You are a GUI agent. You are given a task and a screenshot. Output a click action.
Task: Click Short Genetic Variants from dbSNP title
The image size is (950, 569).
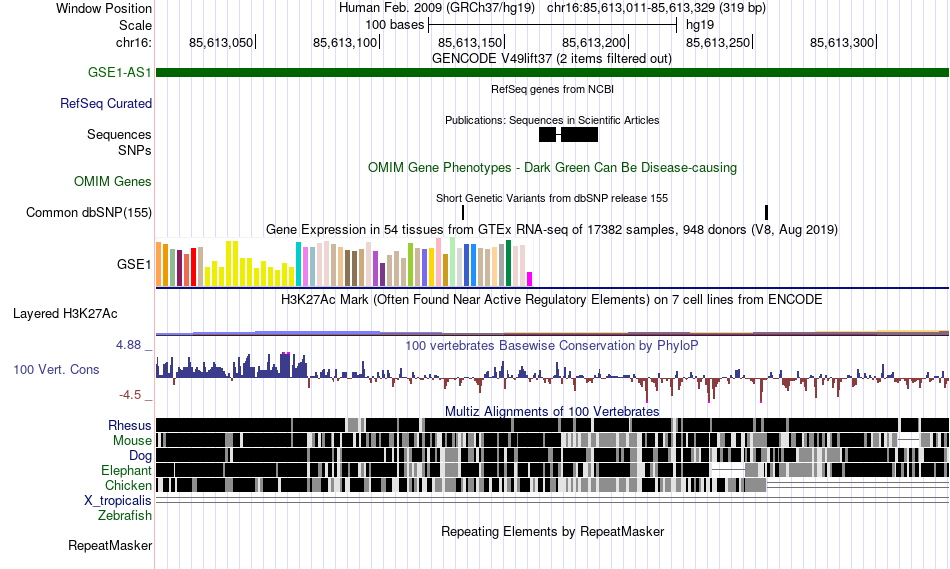(x=552, y=198)
